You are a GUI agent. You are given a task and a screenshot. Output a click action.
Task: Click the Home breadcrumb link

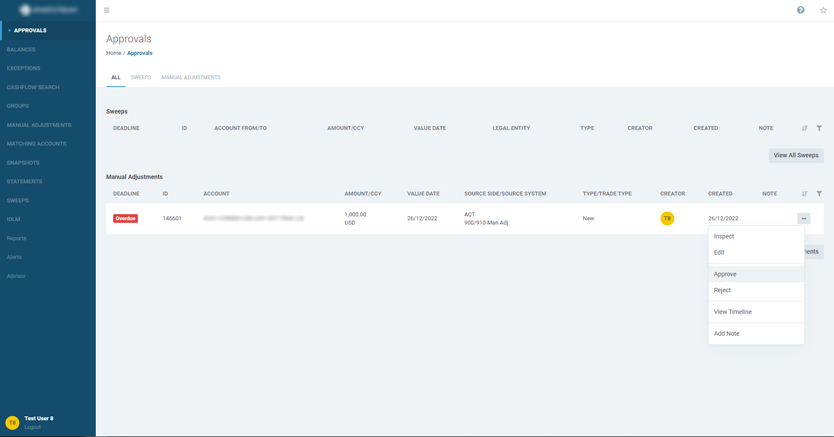(113, 53)
